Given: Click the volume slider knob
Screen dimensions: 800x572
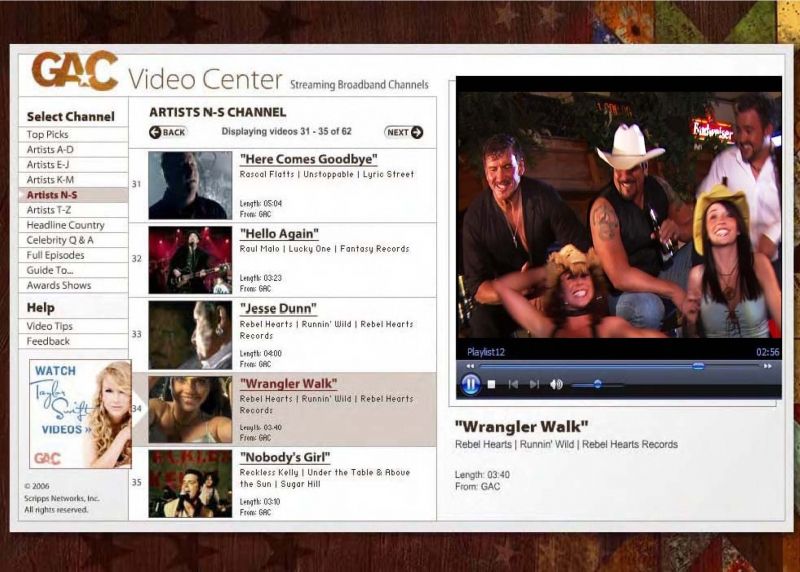Looking at the screenshot, I should coord(598,384).
